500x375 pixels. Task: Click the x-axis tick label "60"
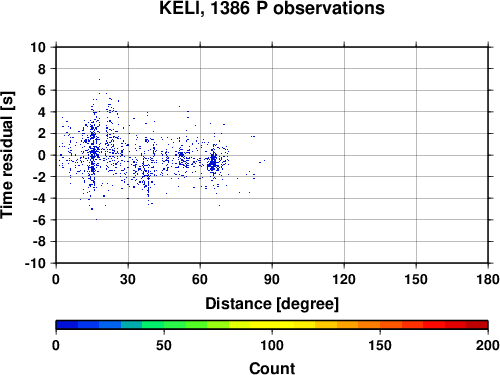(200, 279)
